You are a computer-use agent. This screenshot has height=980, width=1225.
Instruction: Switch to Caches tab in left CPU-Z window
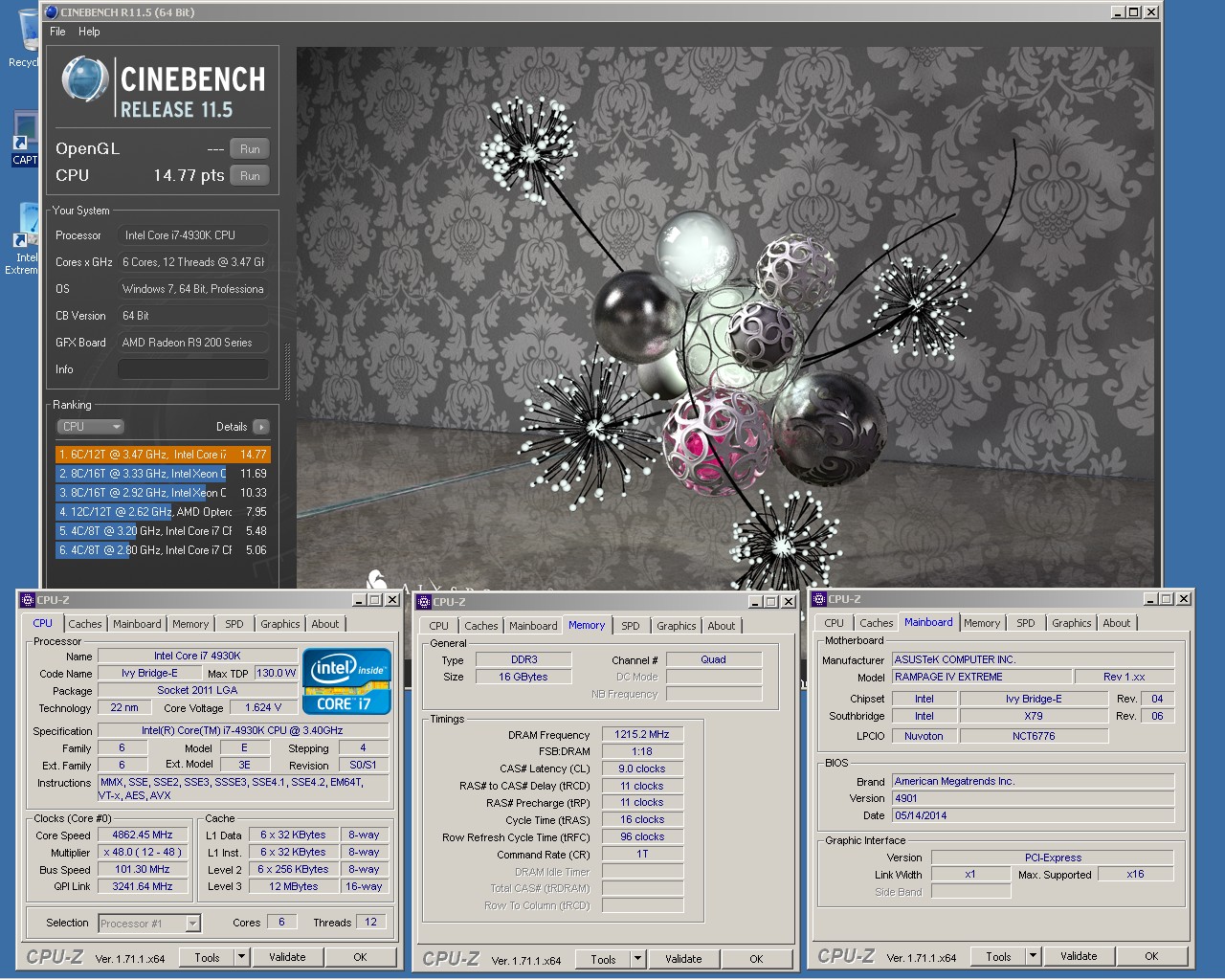pos(84,624)
